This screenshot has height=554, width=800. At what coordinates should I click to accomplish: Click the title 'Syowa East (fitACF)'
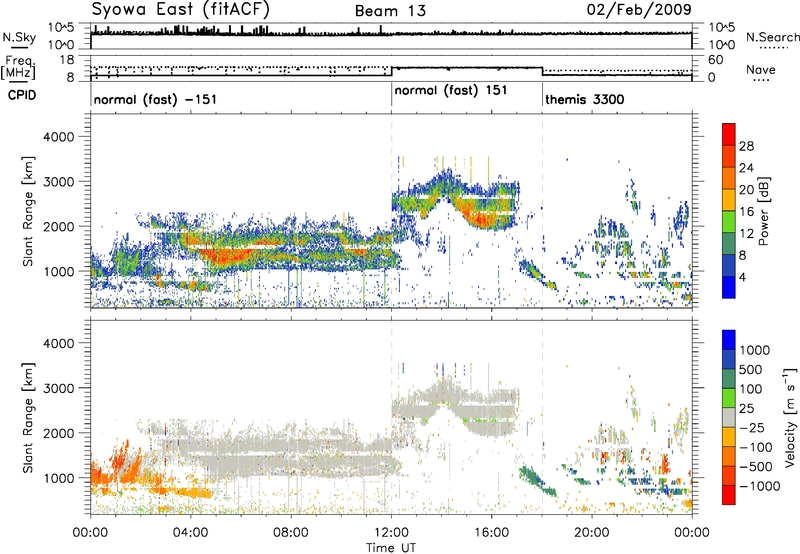pyautogui.click(x=181, y=10)
